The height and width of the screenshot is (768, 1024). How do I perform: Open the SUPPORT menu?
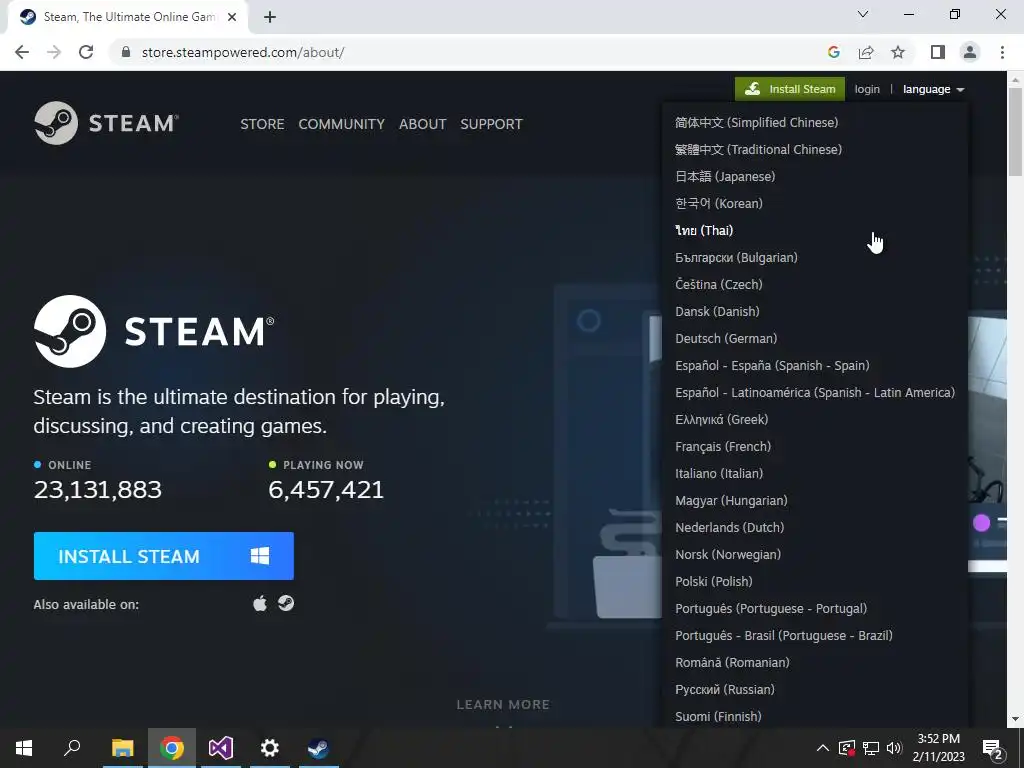coord(491,124)
